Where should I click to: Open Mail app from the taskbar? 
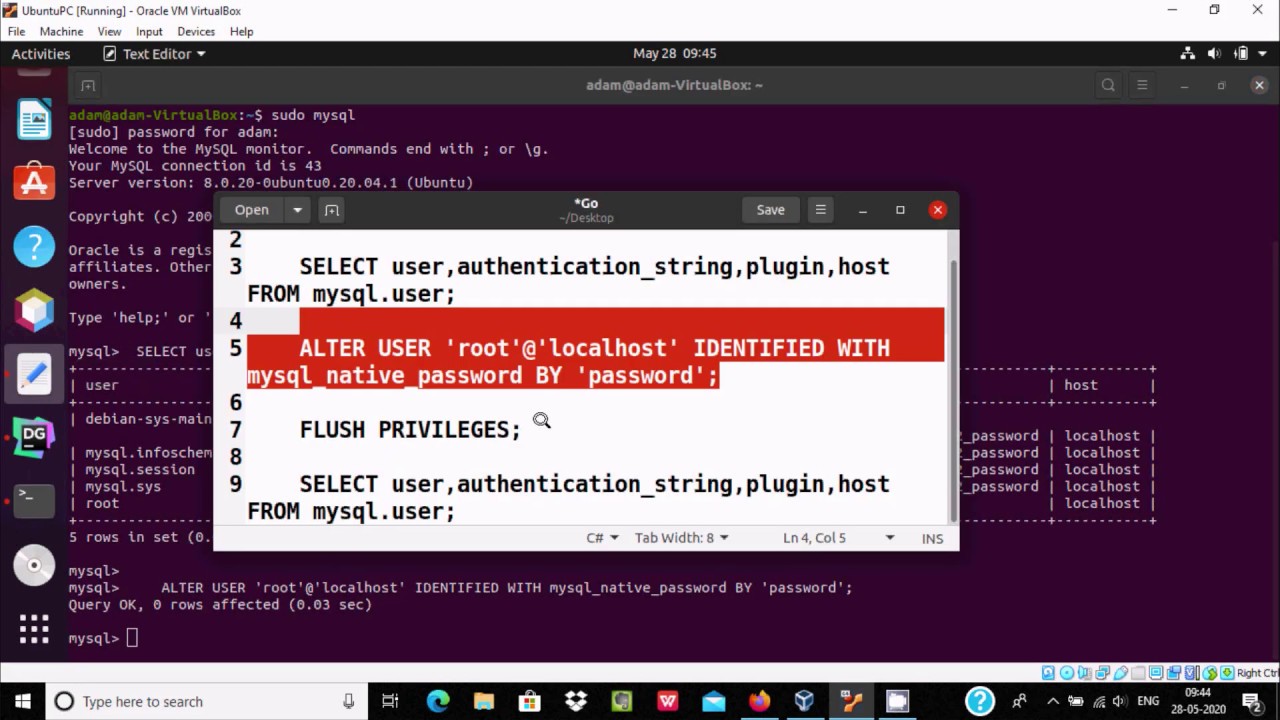click(x=714, y=701)
